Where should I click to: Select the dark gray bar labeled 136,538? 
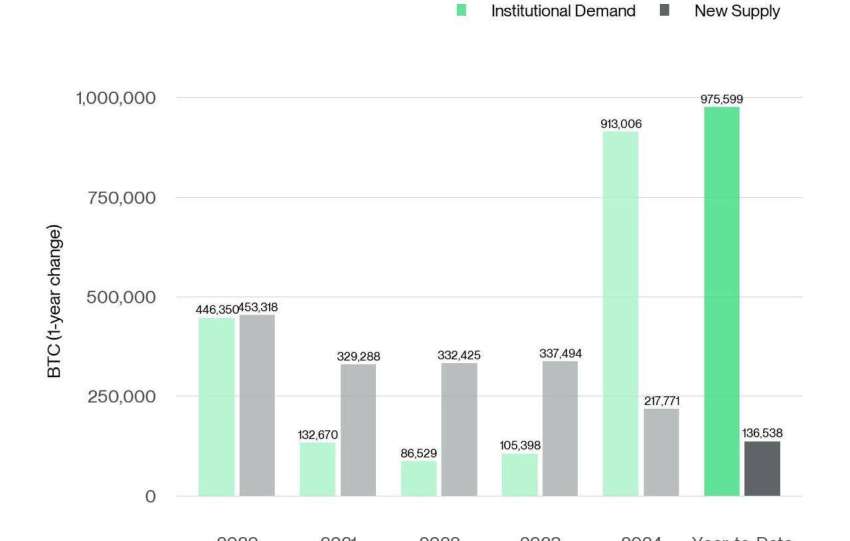pyautogui.click(x=762, y=468)
